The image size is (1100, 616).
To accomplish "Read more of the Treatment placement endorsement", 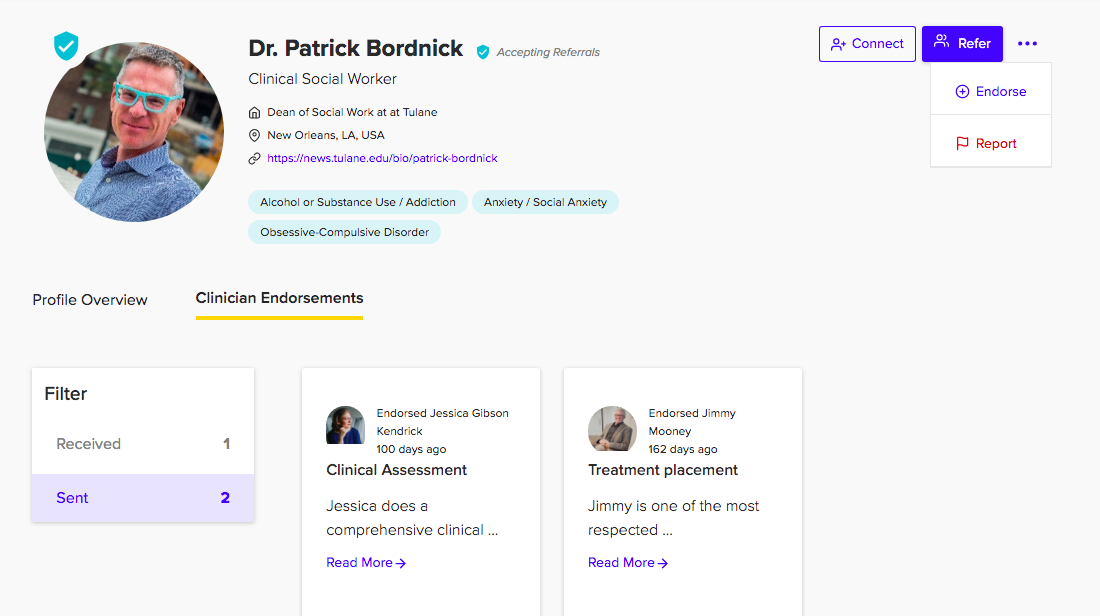I will coord(628,563).
